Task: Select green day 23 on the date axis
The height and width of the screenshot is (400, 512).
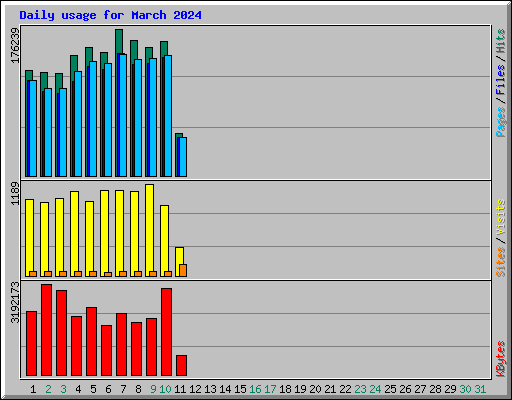Action: tap(360, 389)
